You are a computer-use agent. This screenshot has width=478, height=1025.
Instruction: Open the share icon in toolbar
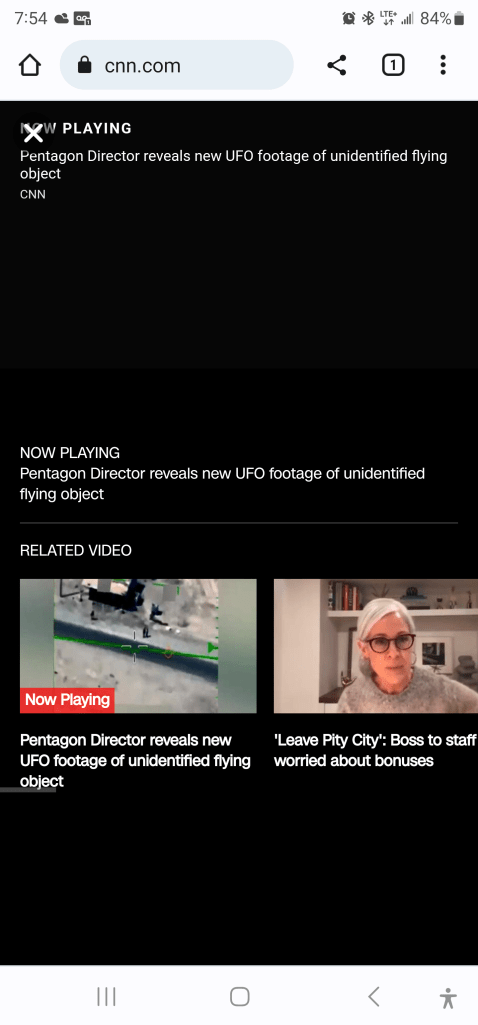tap(337, 65)
